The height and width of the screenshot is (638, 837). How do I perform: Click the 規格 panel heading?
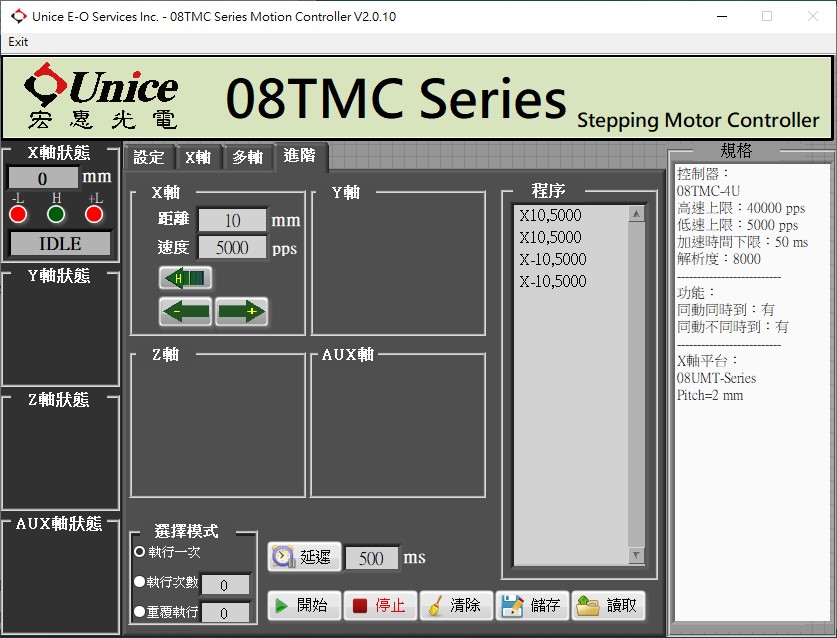coord(736,150)
